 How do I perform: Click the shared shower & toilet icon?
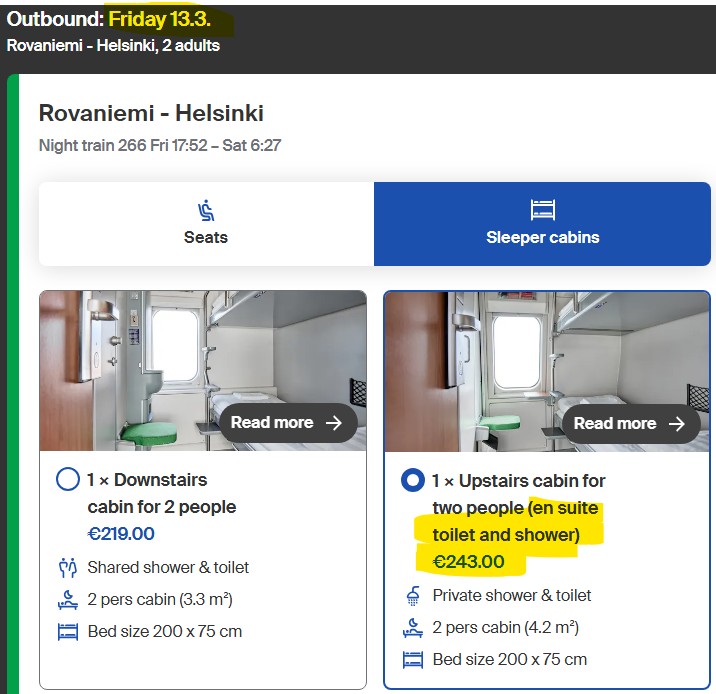pyautogui.click(x=68, y=568)
